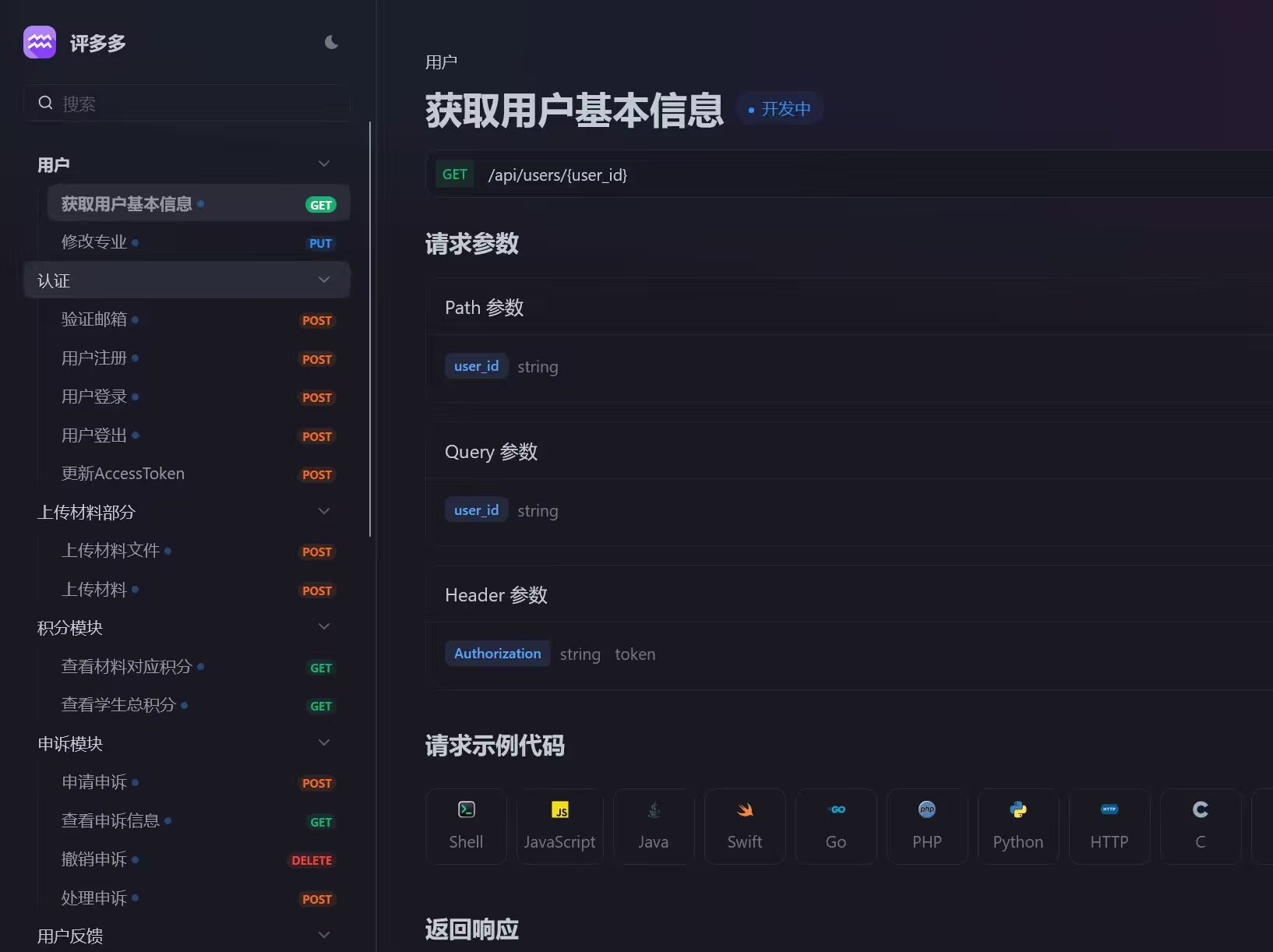Select the C code sample tab

pyautogui.click(x=1201, y=826)
